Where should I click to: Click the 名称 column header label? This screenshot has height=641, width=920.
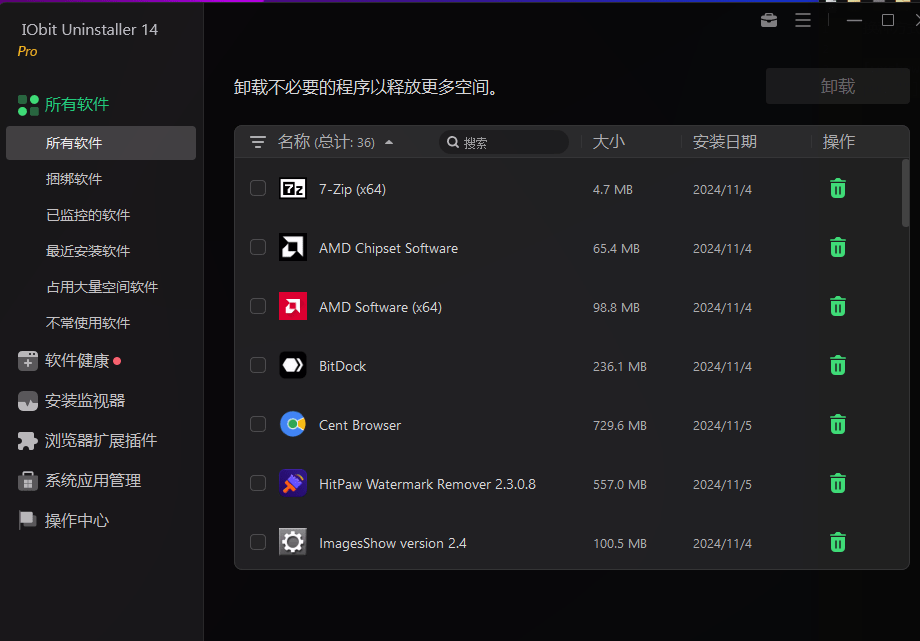(x=294, y=141)
